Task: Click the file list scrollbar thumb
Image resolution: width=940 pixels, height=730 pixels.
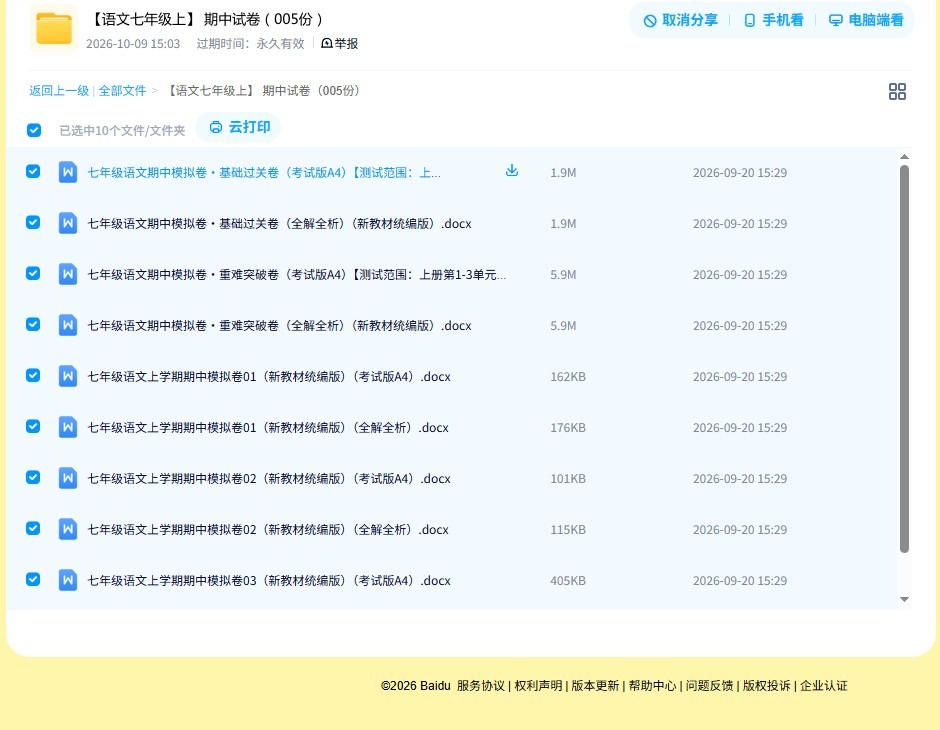Action: [904, 358]
